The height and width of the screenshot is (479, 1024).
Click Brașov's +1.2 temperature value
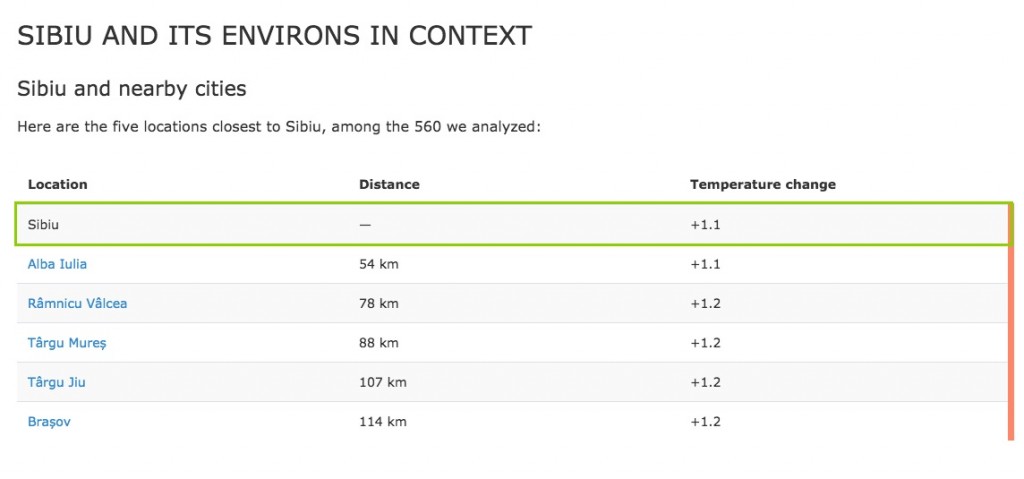point(705,421)
